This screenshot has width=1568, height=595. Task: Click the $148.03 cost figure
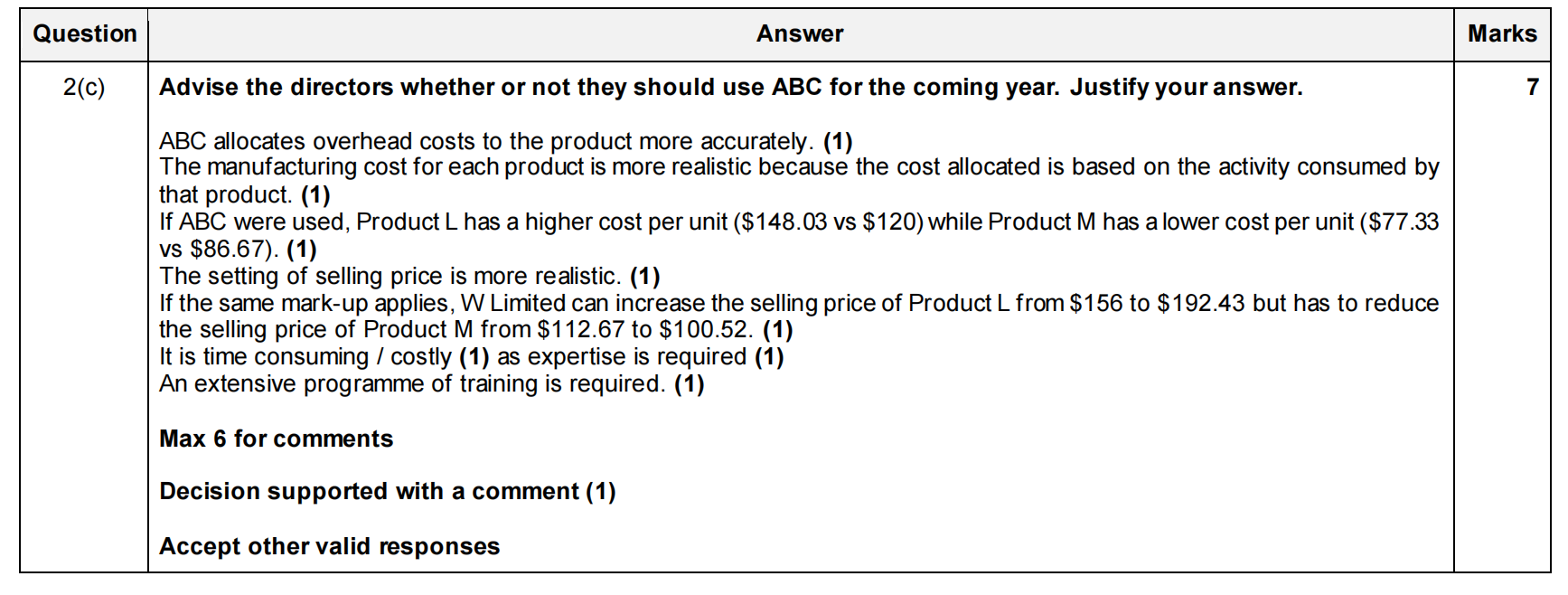click(x=784, y=222)
